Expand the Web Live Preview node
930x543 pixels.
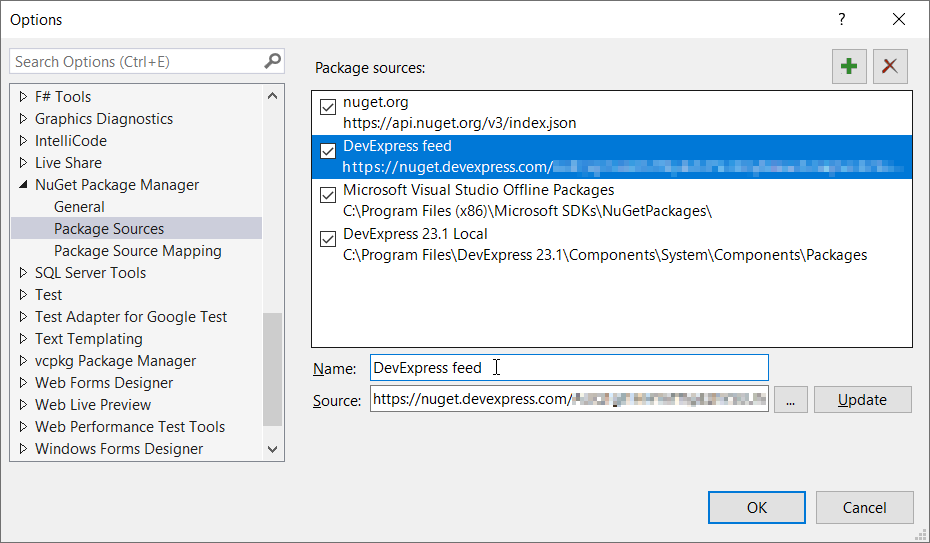coord(23,404)
